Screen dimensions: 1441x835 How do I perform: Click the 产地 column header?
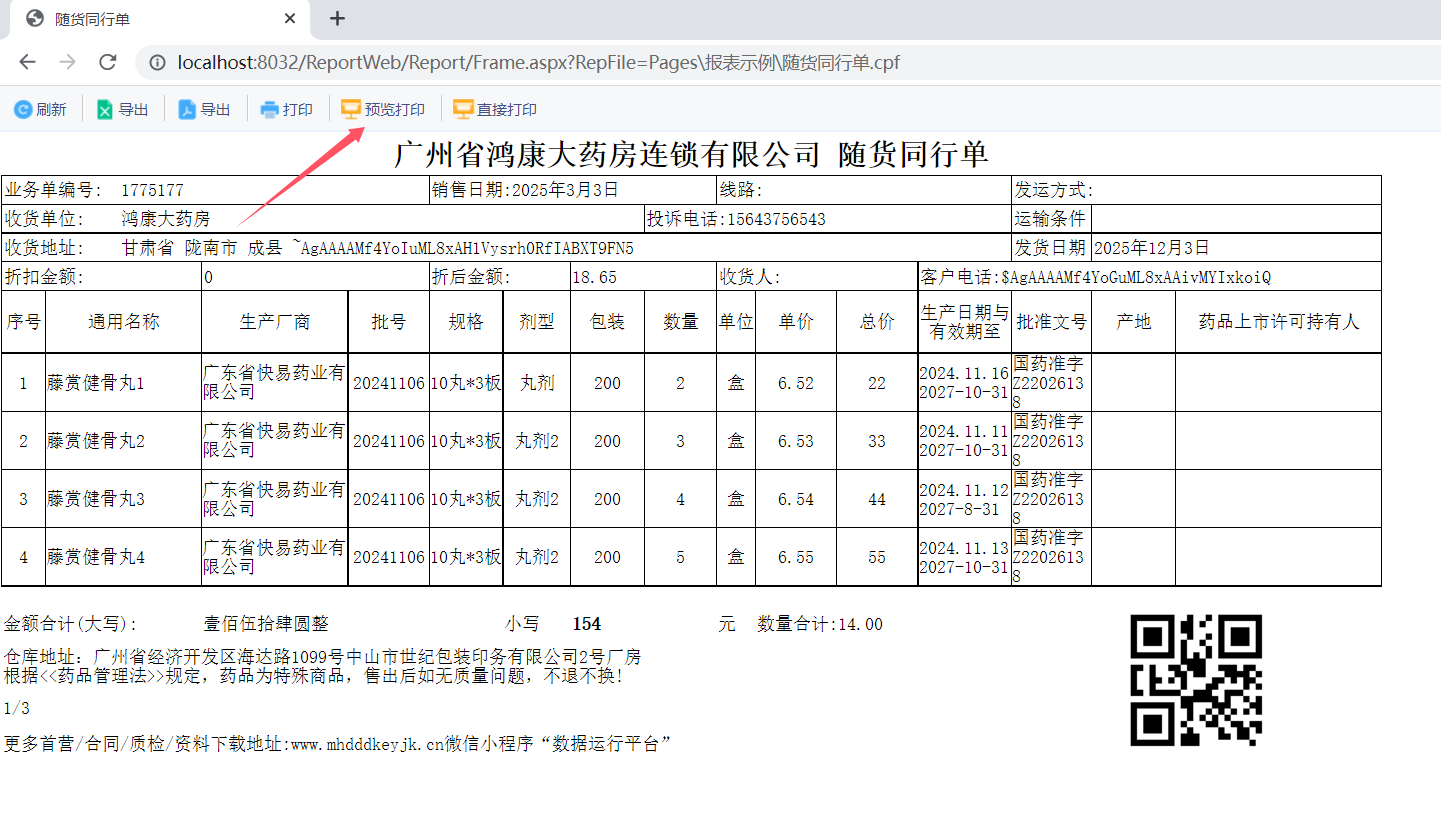pos(1133,322)
